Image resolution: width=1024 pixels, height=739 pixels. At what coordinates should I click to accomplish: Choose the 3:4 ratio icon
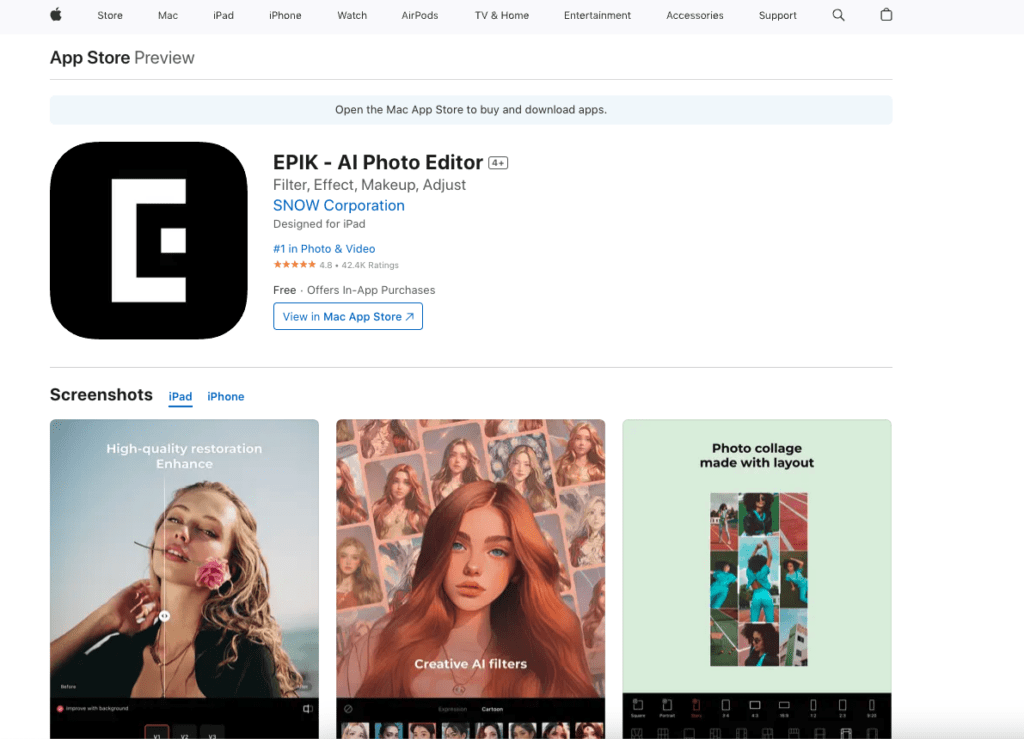click(x=726, y=707)
